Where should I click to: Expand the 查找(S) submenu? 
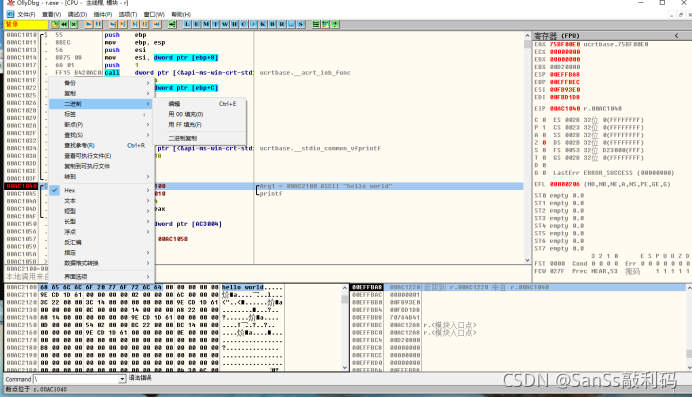pos(101,135)
